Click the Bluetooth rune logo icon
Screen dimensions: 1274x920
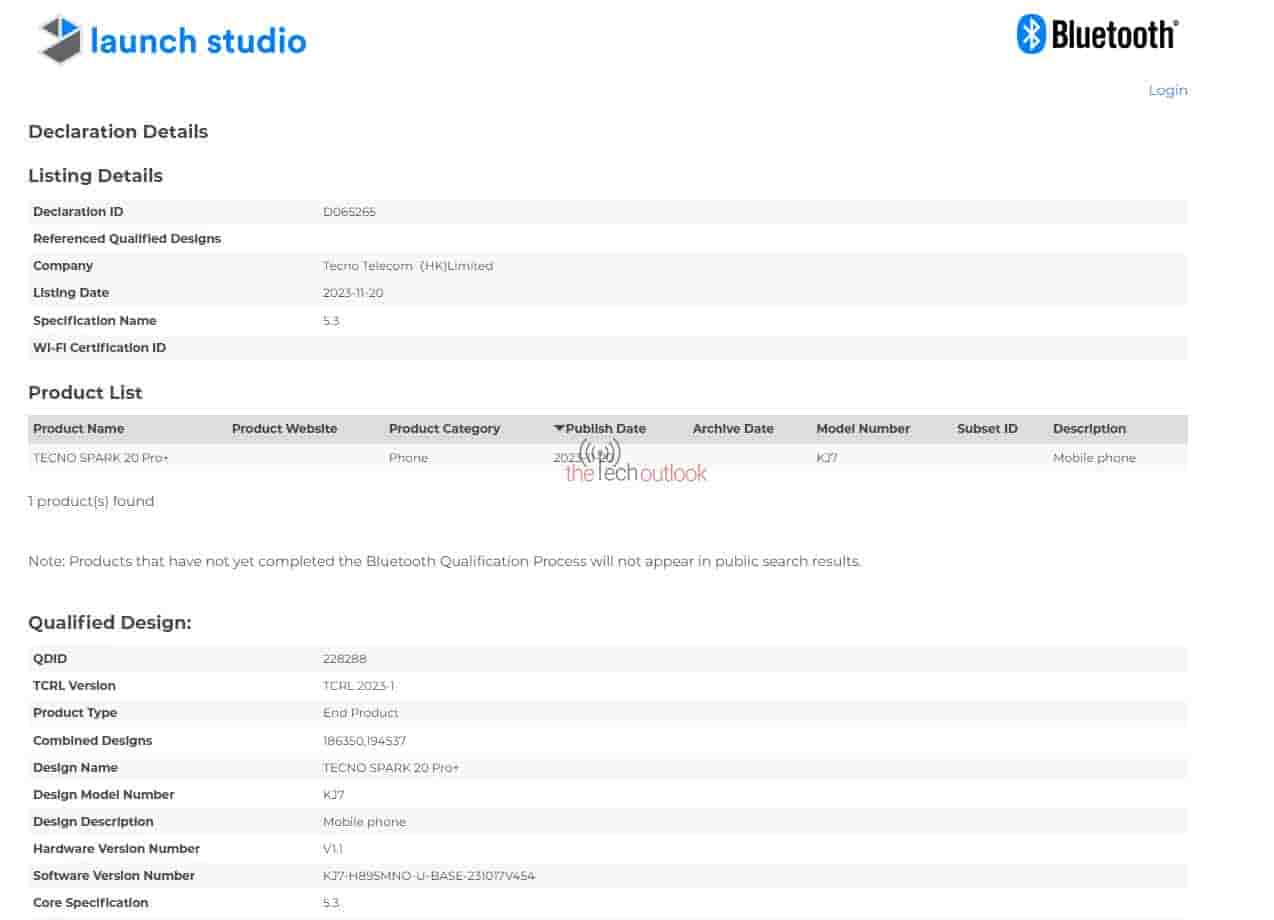point(1031,34)
